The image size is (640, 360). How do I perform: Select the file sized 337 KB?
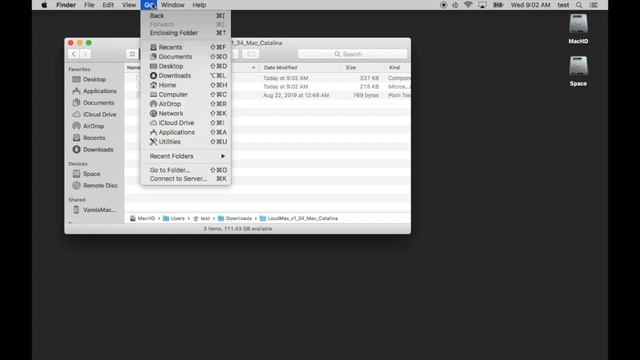(x=268, y=78)
